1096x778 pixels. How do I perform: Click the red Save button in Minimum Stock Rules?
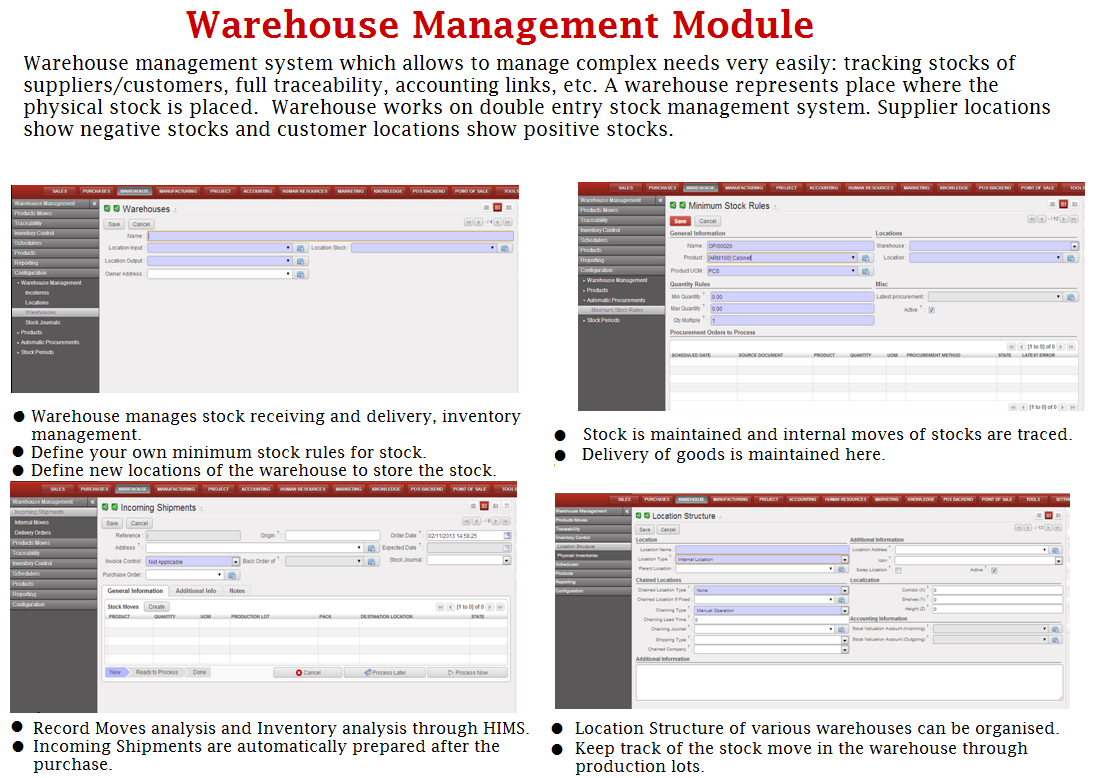click(x=680, y=221)
